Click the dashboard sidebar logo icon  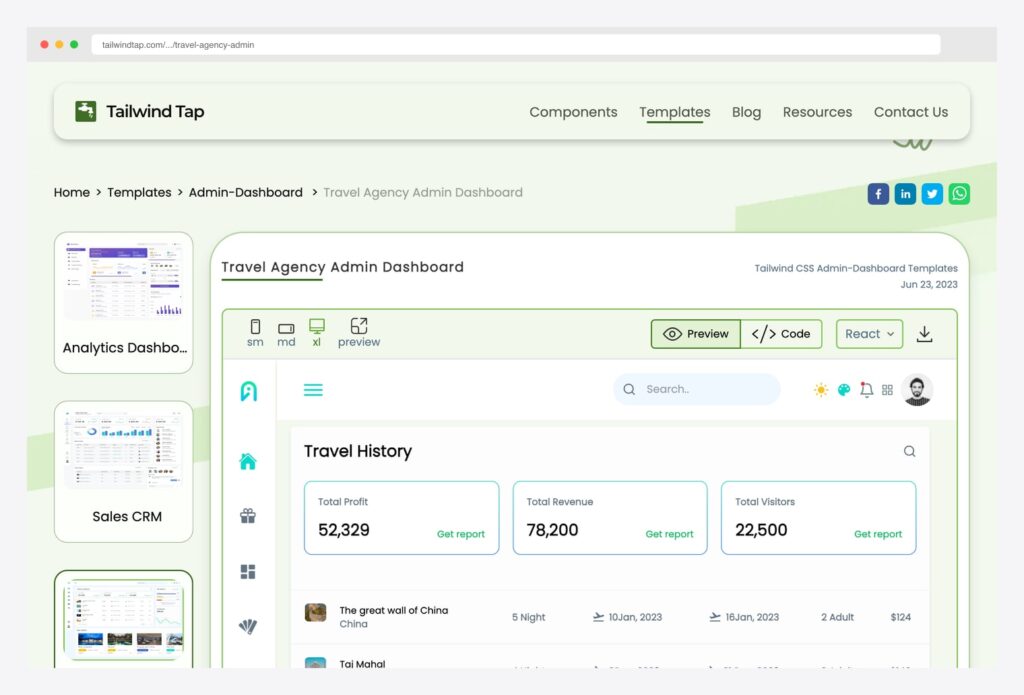click(x=249, y=391)
